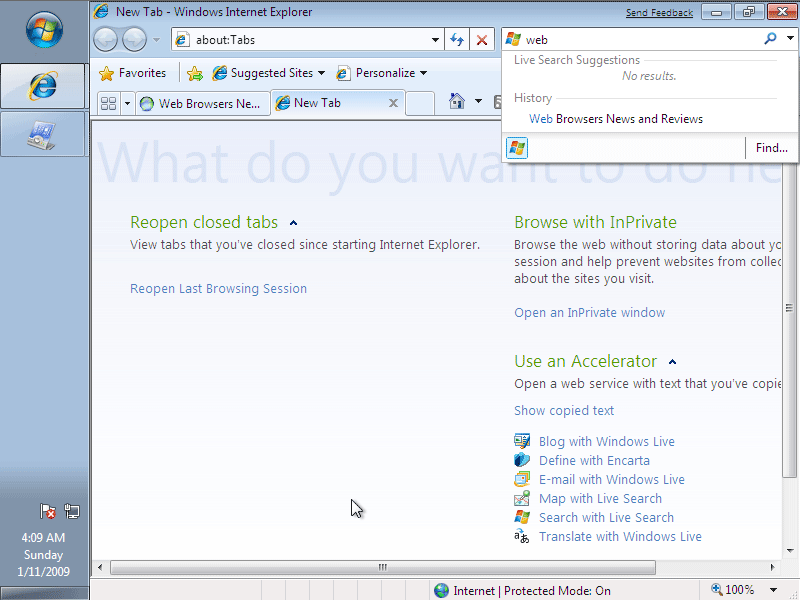Open Quick Tabs grid view
This screenshot has height=600, width=800.
click(x=109, y=103)
